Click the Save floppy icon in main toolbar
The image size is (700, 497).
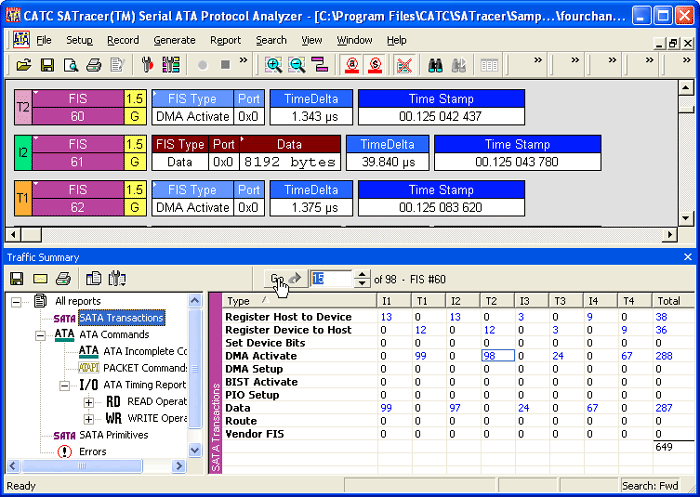point(47,65)
